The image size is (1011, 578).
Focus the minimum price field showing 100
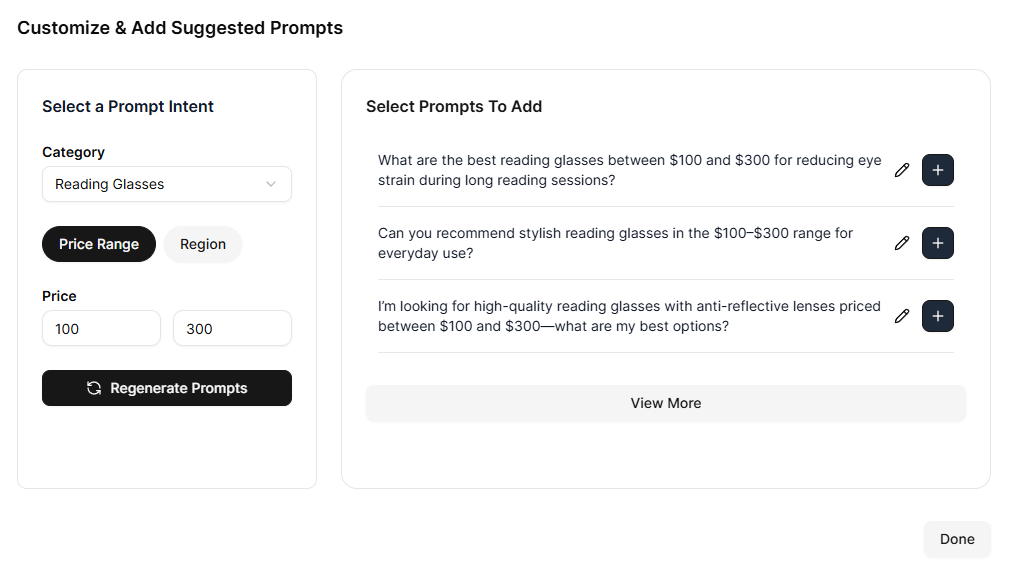[101, 328]
